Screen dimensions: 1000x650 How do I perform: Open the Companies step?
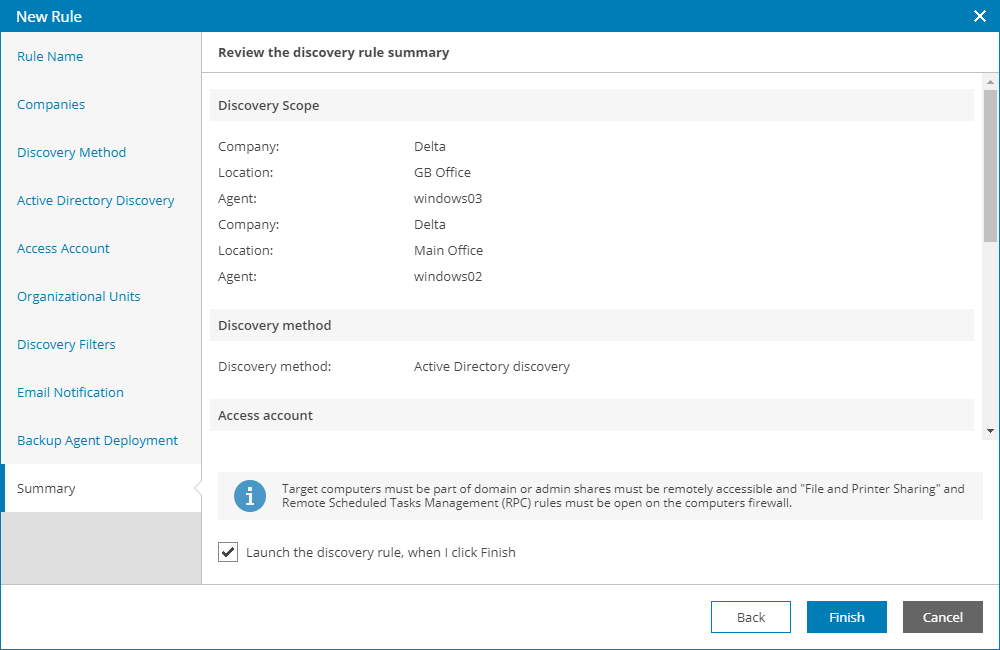[51, 105]
